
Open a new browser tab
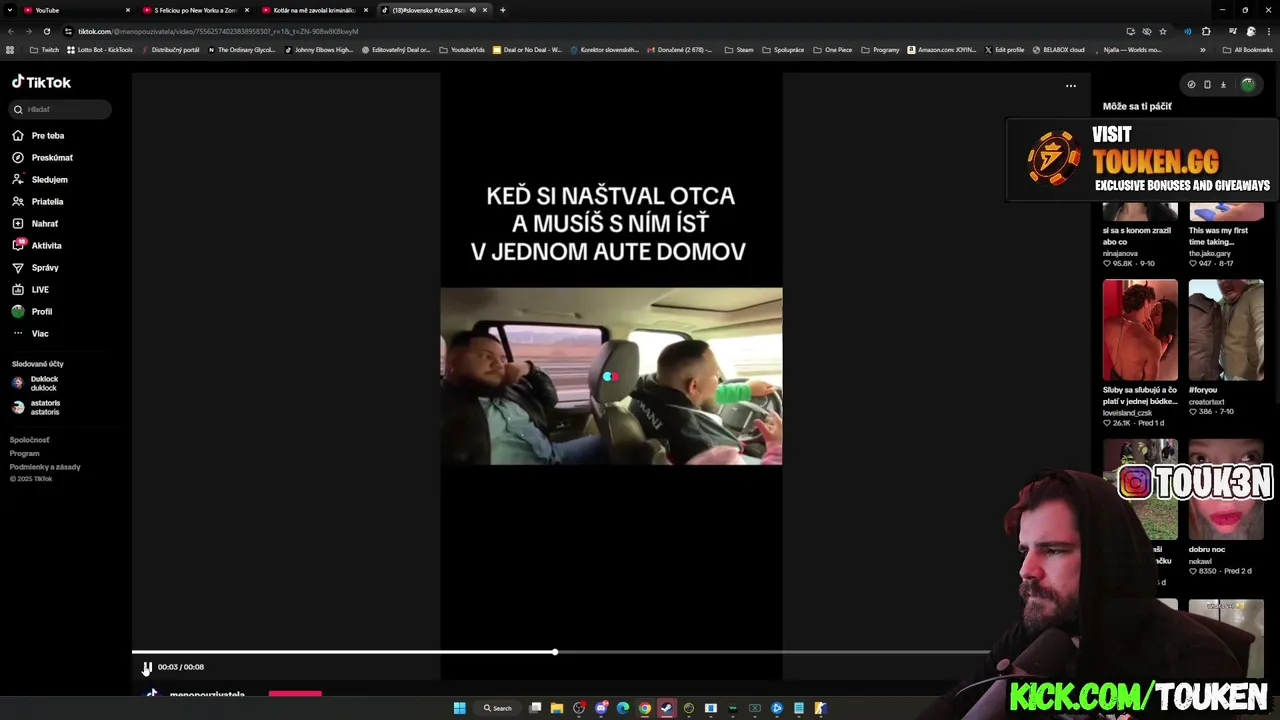point(502,10)
